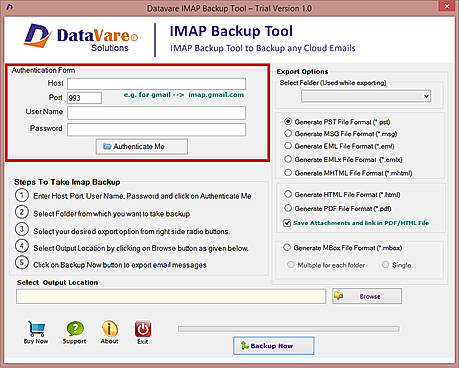Image resolution: width=459 pixels, height=368 pixels.
Task: Click the Backup Now button
Action: coord(274,346)
